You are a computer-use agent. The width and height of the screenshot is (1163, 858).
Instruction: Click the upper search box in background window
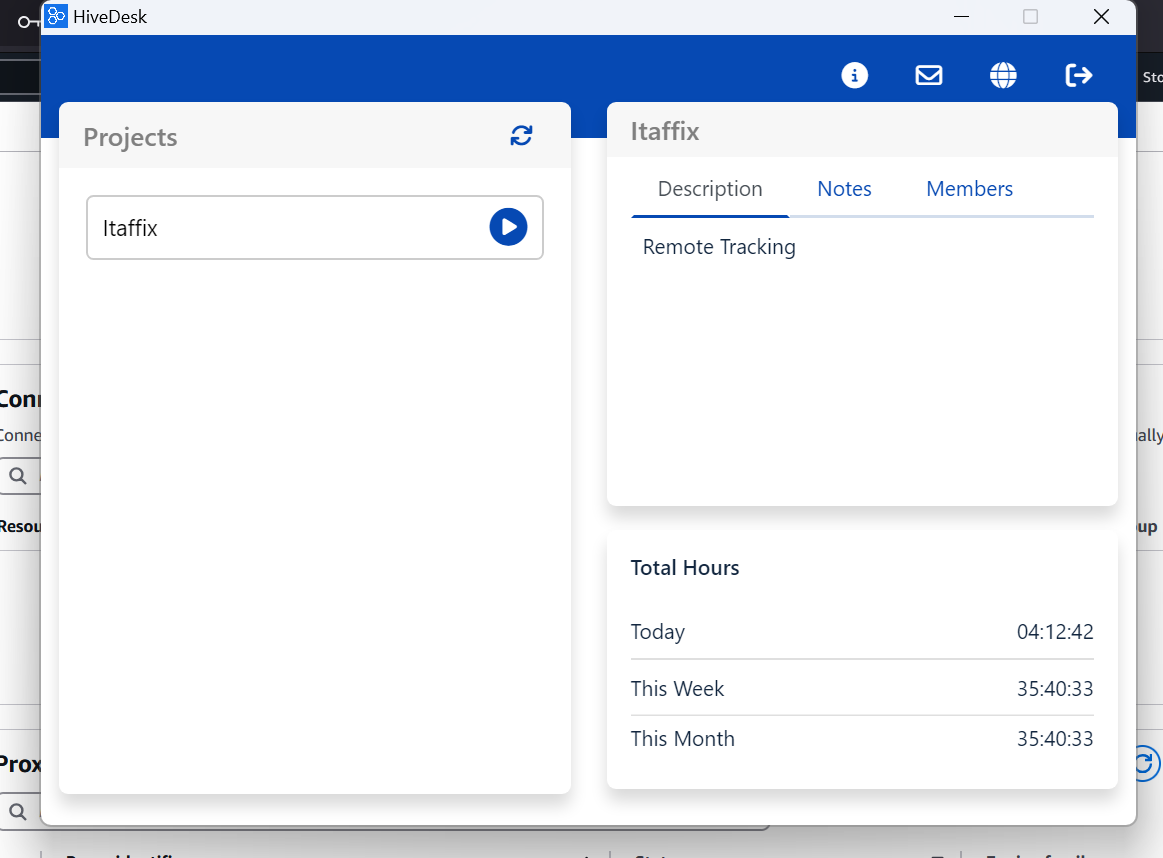(x=21, y=476)
